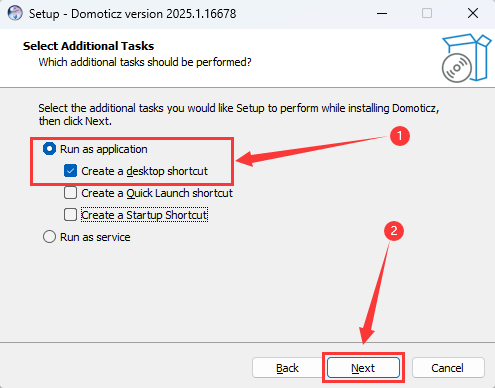The width and height of the screenshot is (495, 388).
Task: Tick the Create a Startup Shortcut checkbox
Action: click(70, 215)
